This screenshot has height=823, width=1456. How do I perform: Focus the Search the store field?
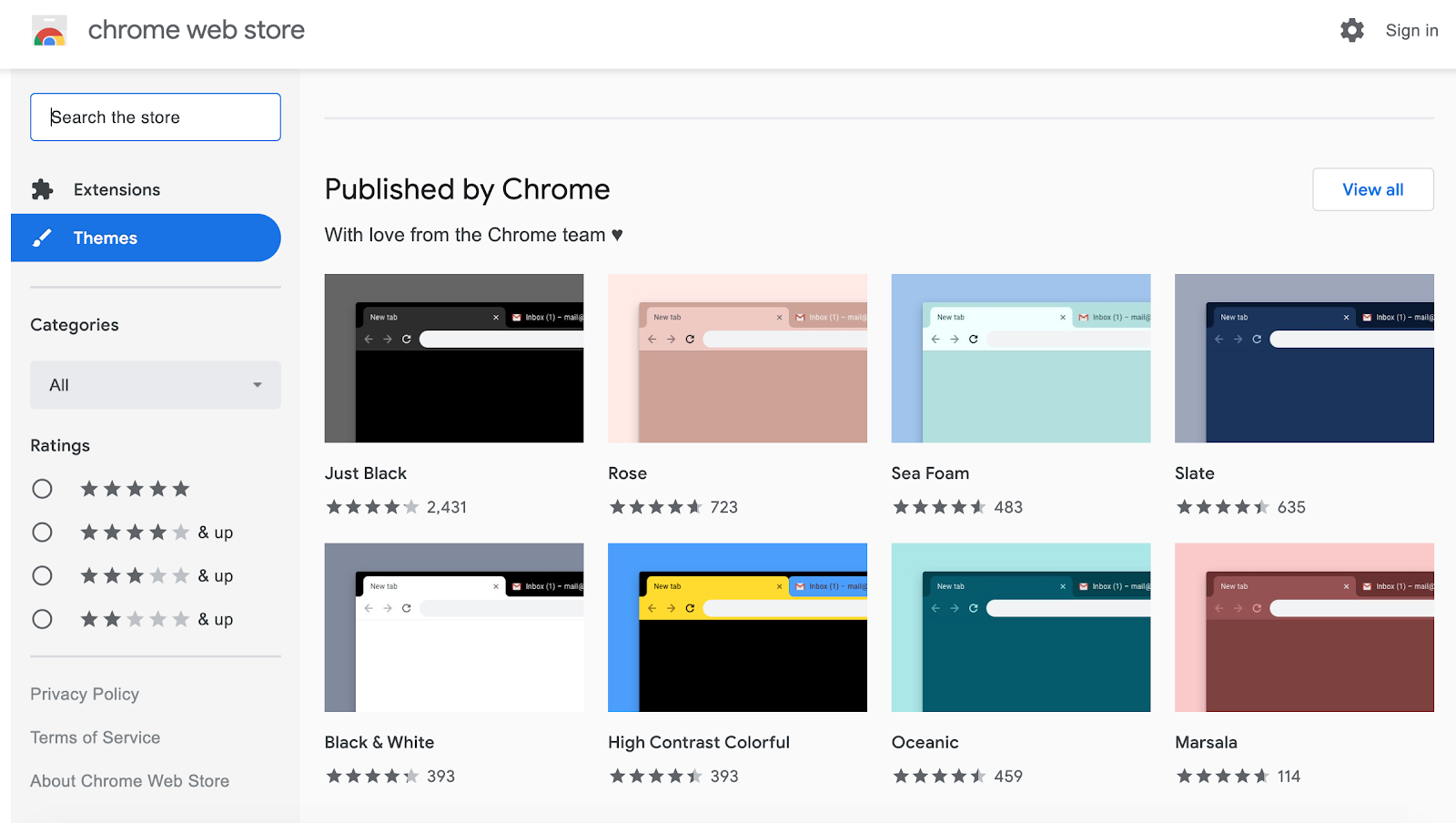tap(156, 117)
